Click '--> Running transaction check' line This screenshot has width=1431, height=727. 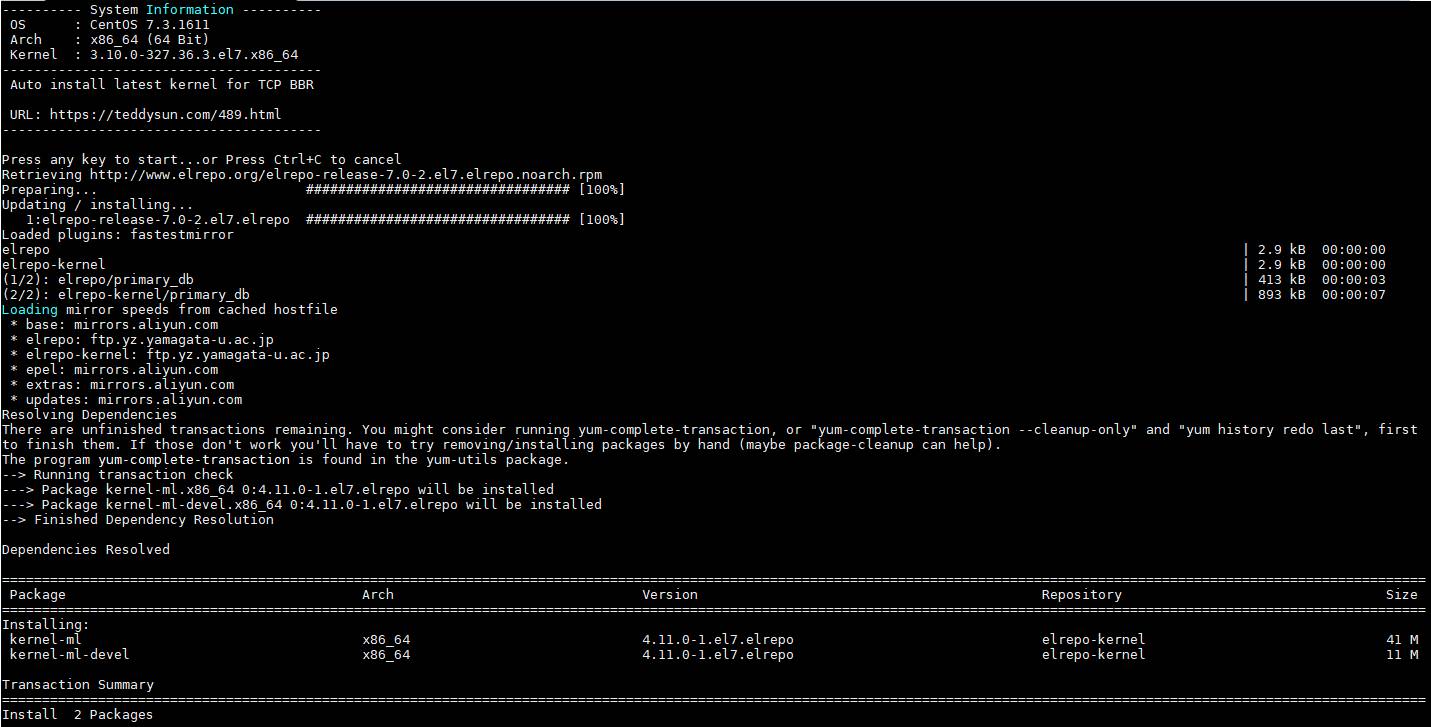pyautogui.click(x=118, y=475)
